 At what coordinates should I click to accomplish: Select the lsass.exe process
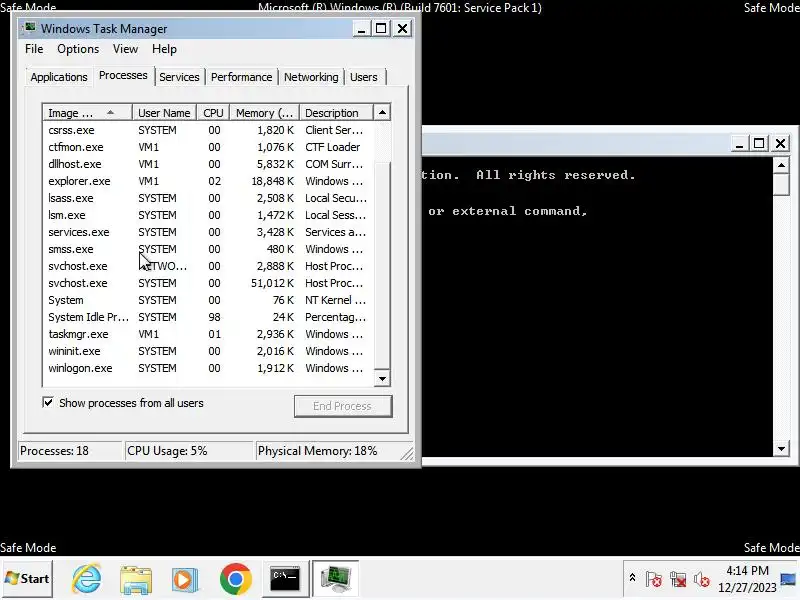point(209,198)
